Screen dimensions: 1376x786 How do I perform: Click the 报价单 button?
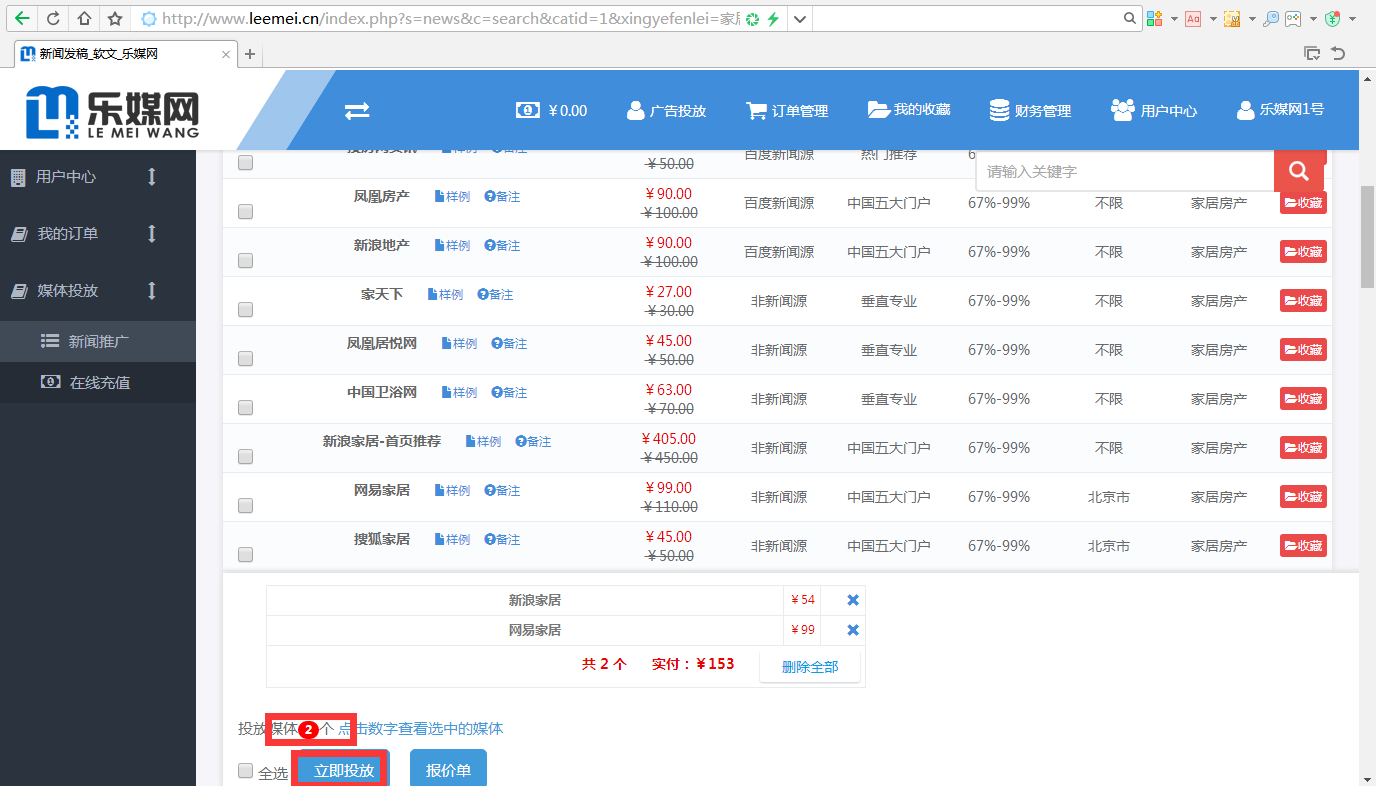[448, 770]
